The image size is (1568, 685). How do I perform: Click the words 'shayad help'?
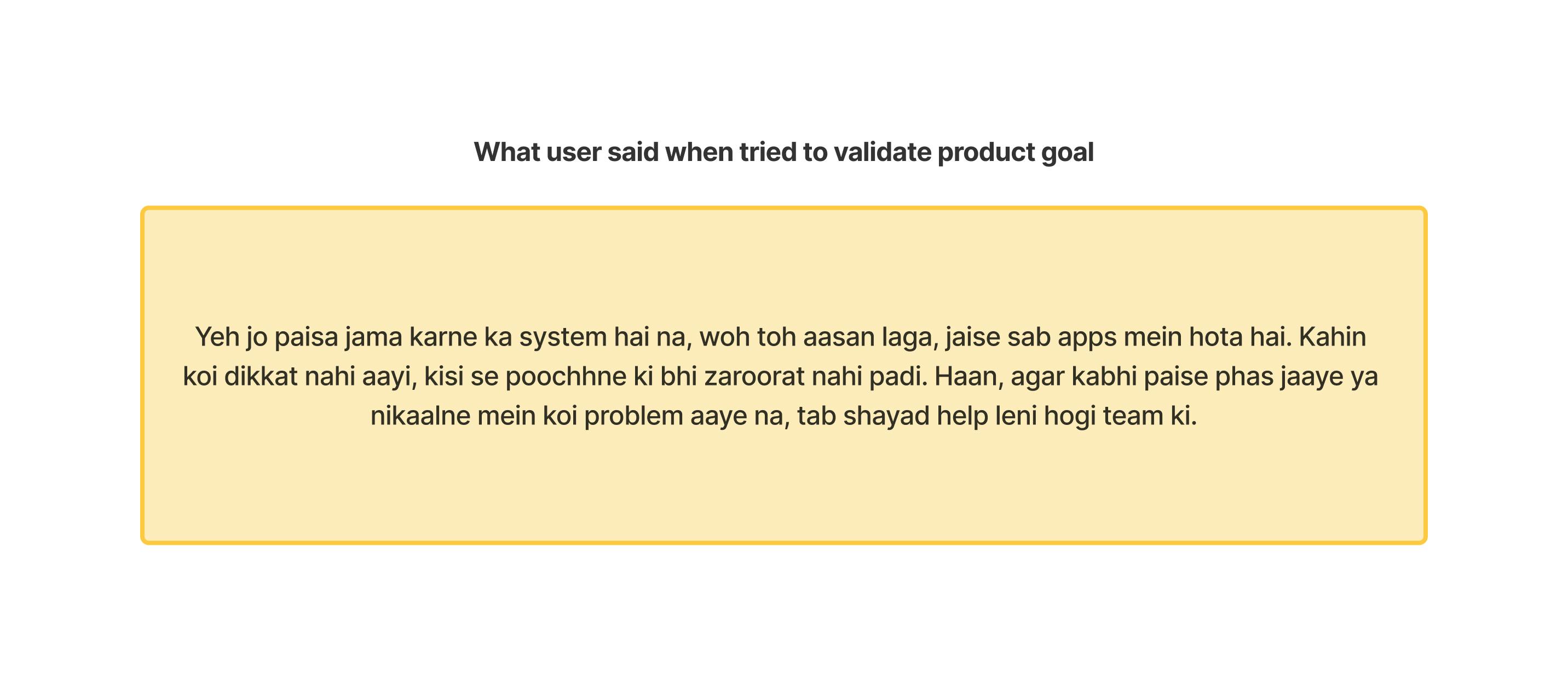click(x=915, y=418)
